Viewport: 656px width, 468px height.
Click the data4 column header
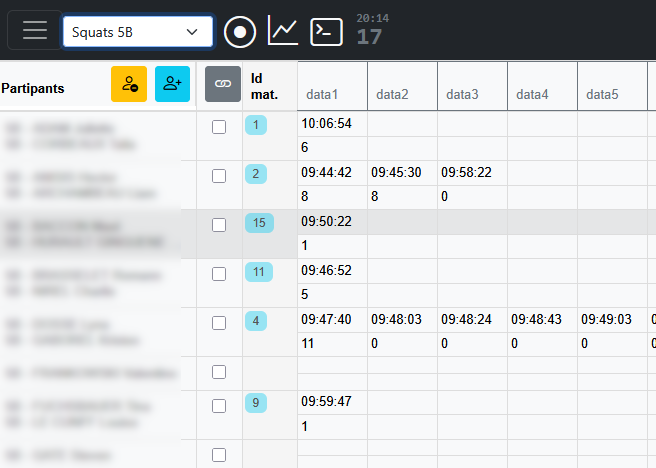click(542, 87)
